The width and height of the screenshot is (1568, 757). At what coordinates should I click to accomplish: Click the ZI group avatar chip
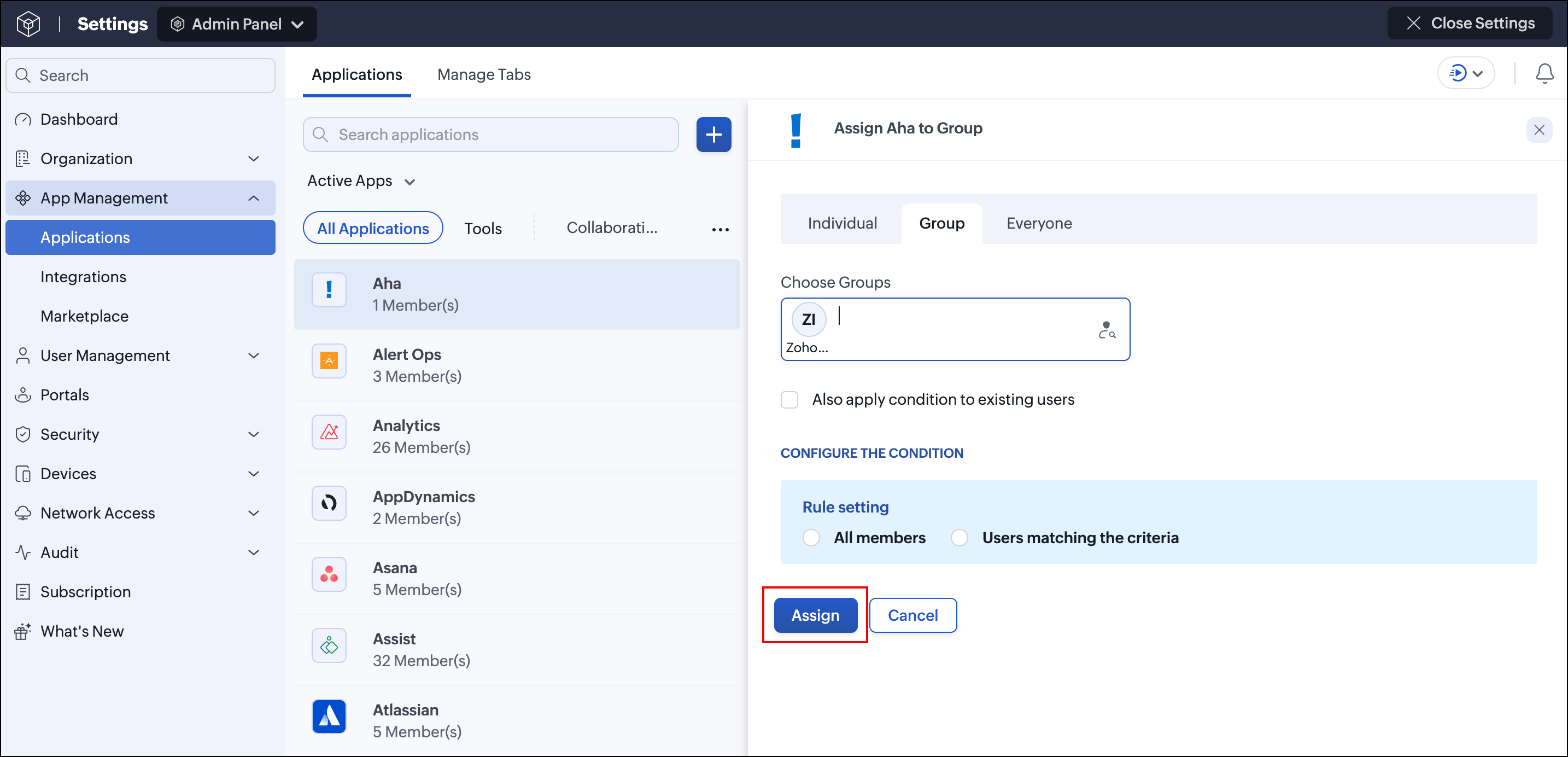click(809, 319)
